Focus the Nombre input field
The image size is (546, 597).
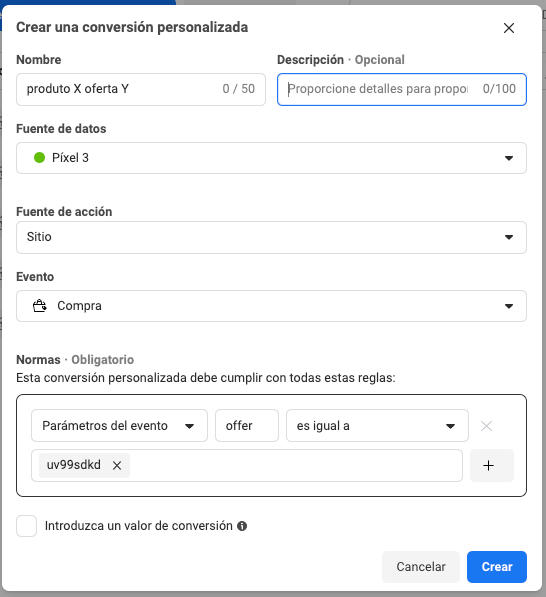(x=141, y=89)
